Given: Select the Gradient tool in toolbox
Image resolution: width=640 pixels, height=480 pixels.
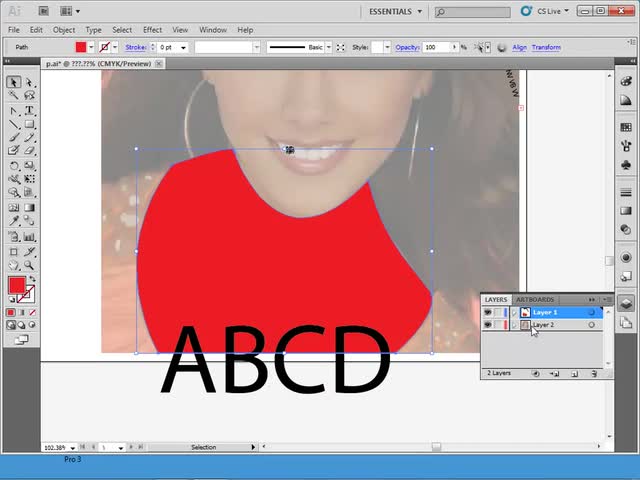Looking at the screenshot, I should tap(29, 207).
